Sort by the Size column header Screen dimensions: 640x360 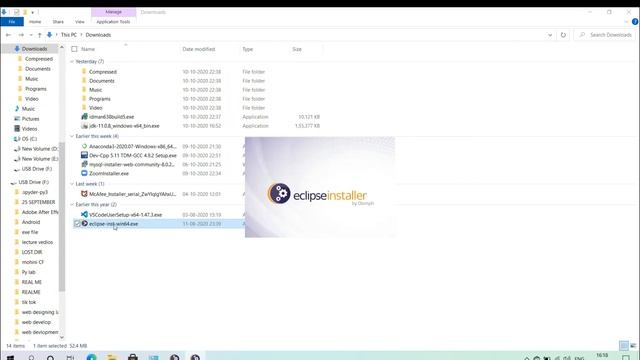pos(297,49)
